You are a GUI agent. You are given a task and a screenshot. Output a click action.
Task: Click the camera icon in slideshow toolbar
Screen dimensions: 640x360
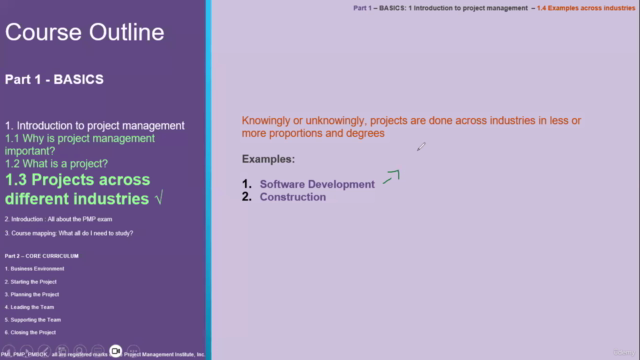[116, 351]
